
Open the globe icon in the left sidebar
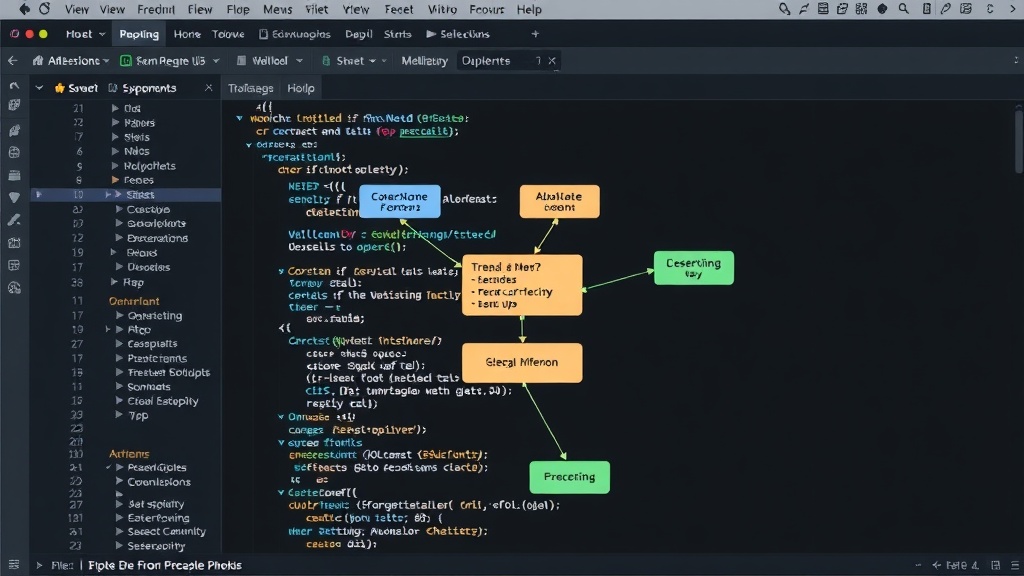coord(14,152)
